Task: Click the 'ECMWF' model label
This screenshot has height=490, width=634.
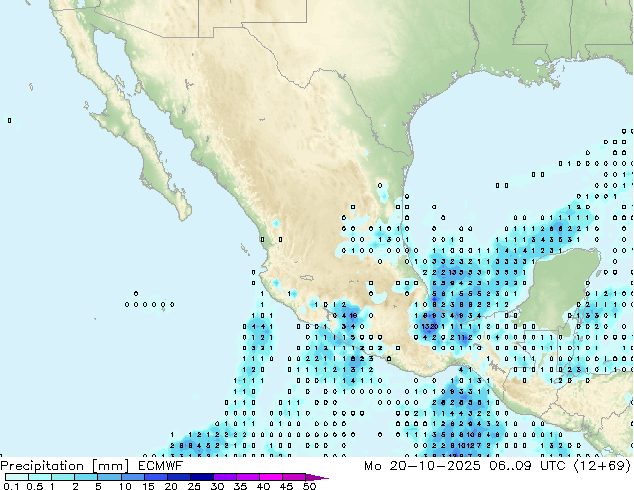Action: pos(161,466)
